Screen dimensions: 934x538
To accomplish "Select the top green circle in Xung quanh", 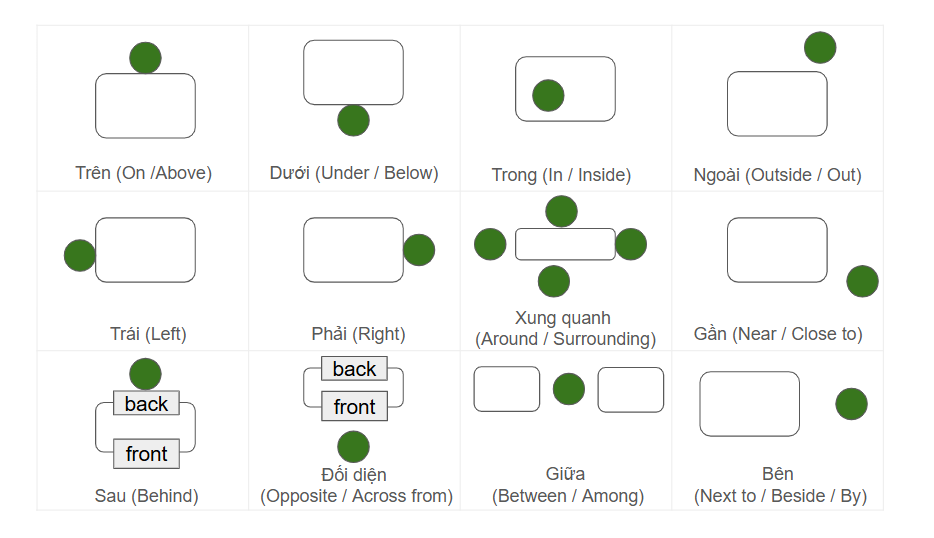I will point(561,211).
